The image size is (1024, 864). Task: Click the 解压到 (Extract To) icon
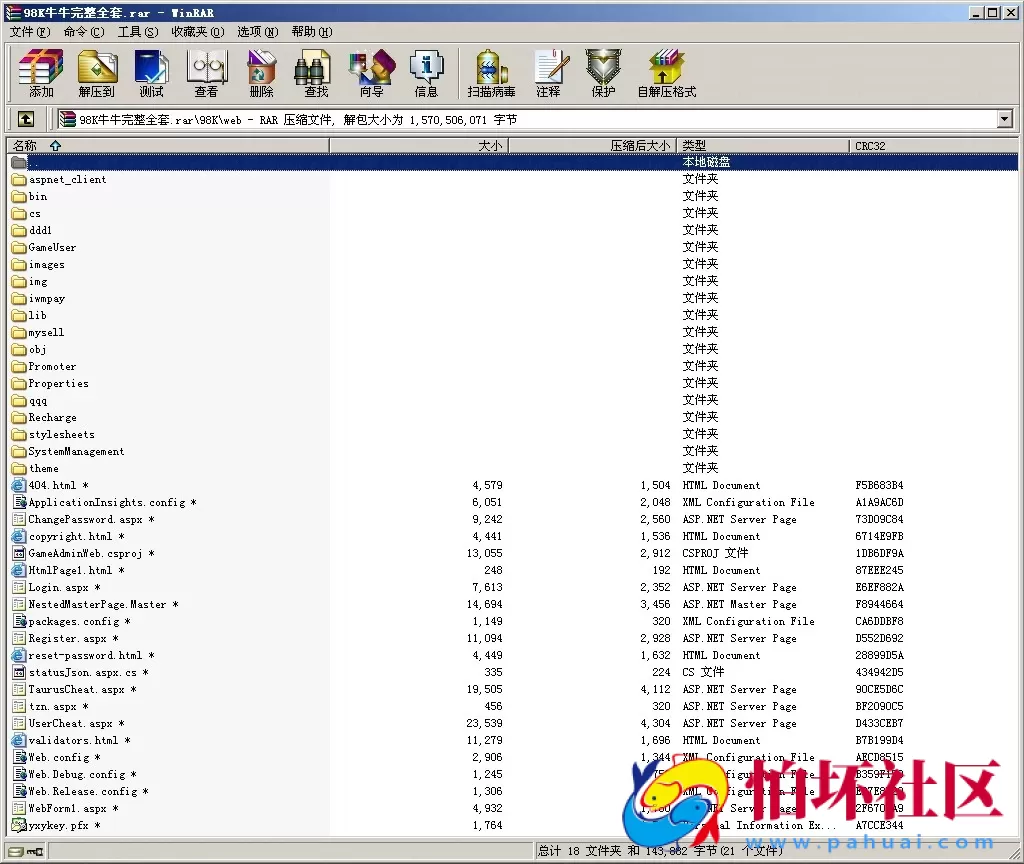click(x=97, y=73)
